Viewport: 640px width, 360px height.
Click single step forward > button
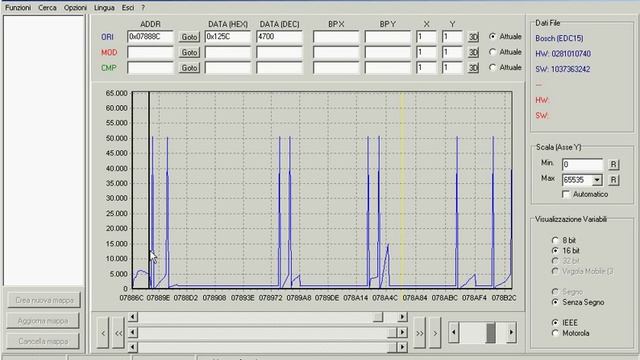pos(435,333)
